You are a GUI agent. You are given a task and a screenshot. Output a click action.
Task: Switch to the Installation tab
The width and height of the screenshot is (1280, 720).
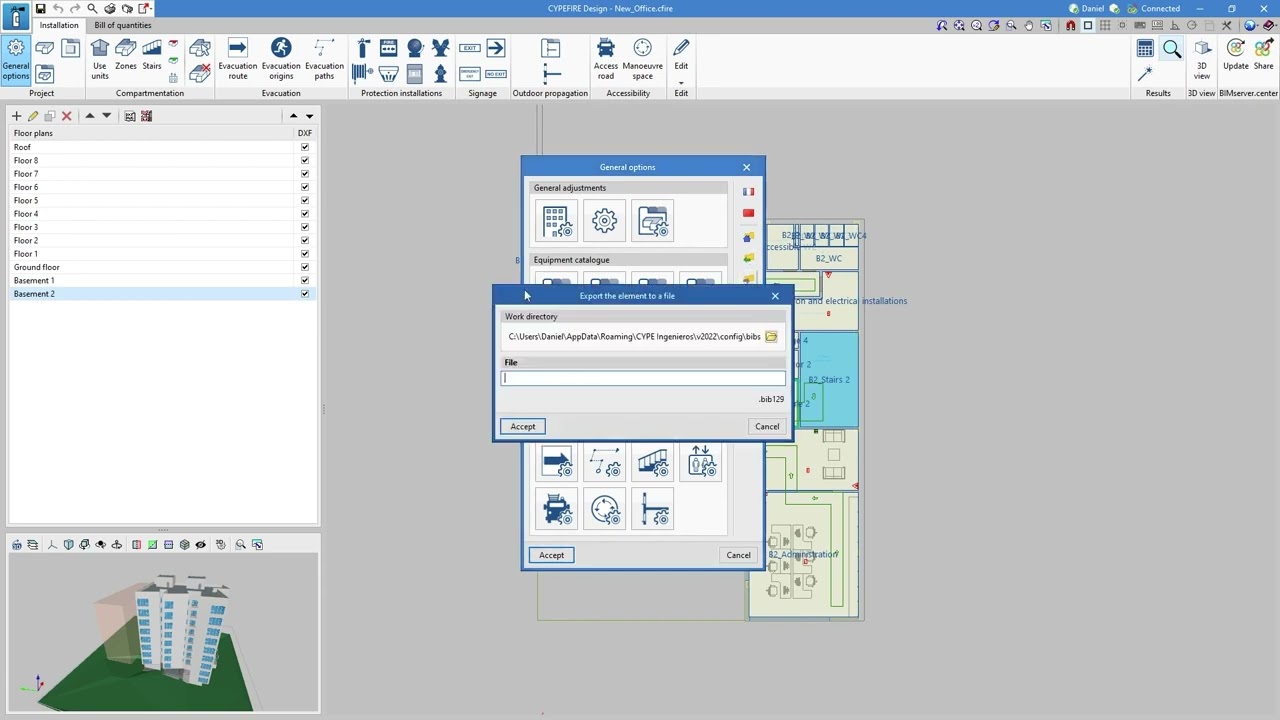pyautogui.click(x=59, y=25)
